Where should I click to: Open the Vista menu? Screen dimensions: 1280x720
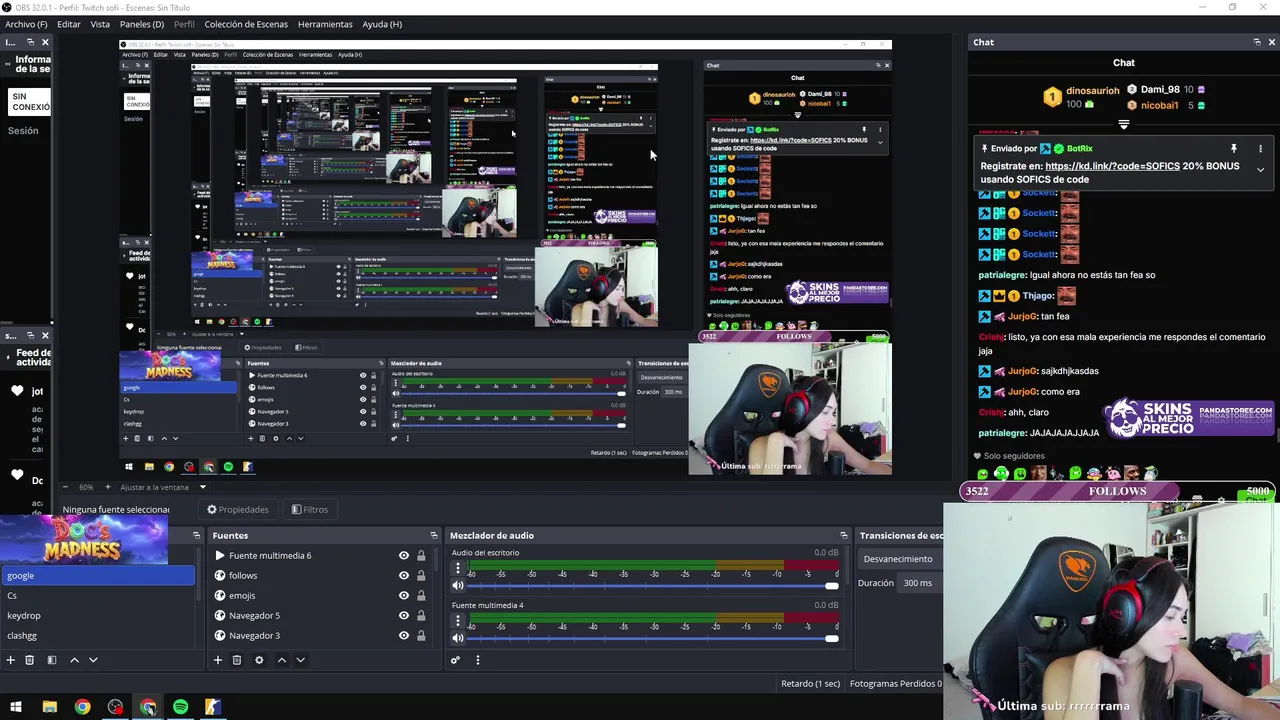point(100,24)
